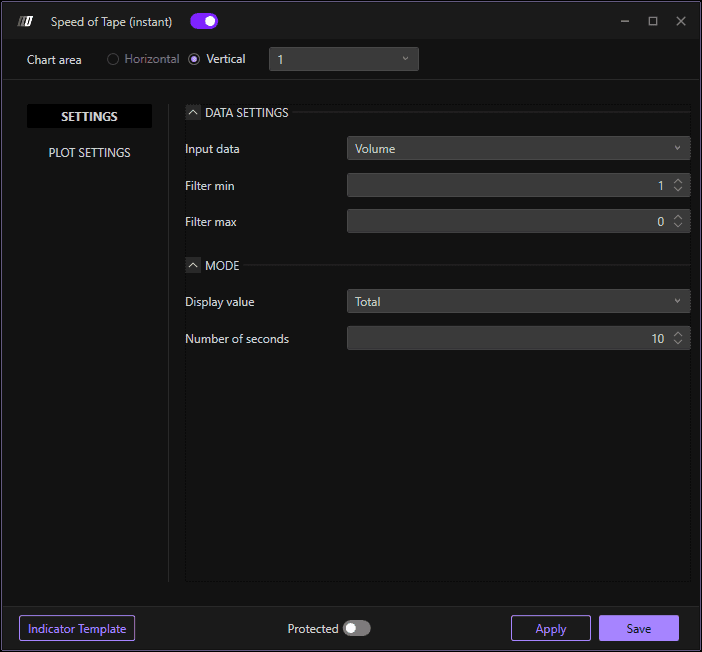Click the Save button
Viewport: 702px width, 652px height.
click(639, 628)
